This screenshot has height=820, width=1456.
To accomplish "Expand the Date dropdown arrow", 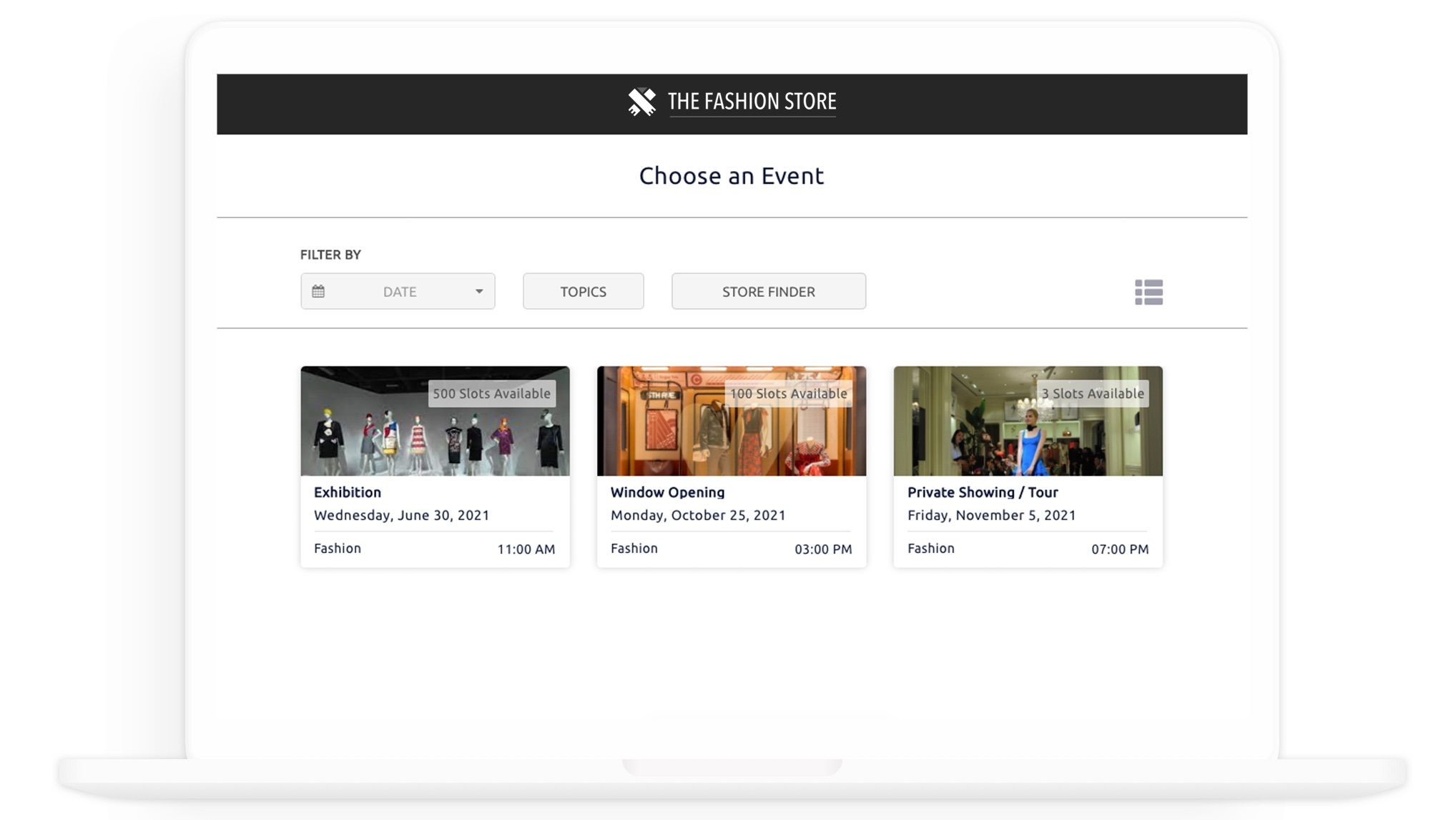I will [479, 291].
